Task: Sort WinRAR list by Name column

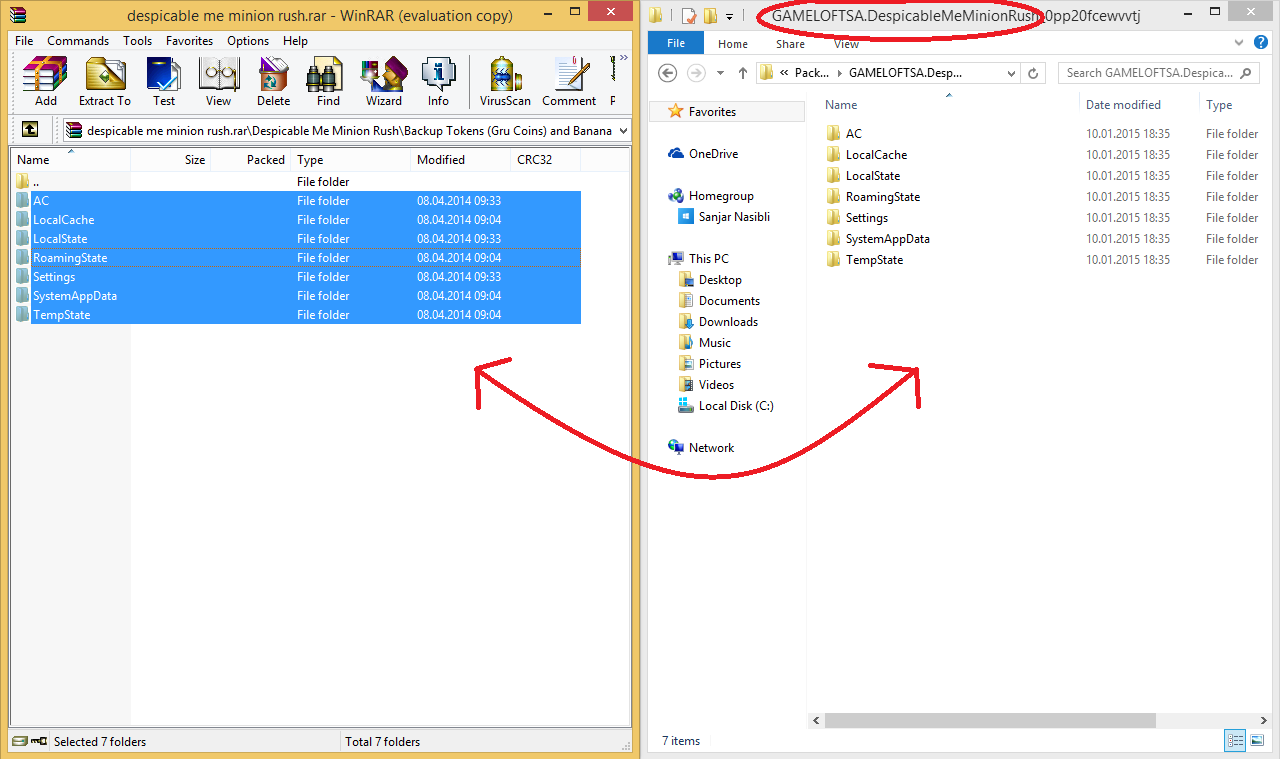Action: [x=70, y=160]
